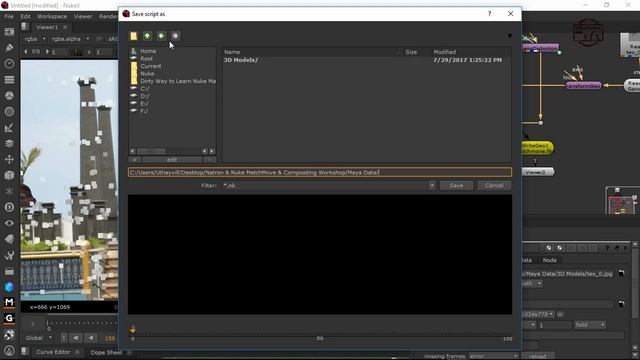Open the Channel nodes menu
This screenshot has width=640, height=360.
(9, 80)
